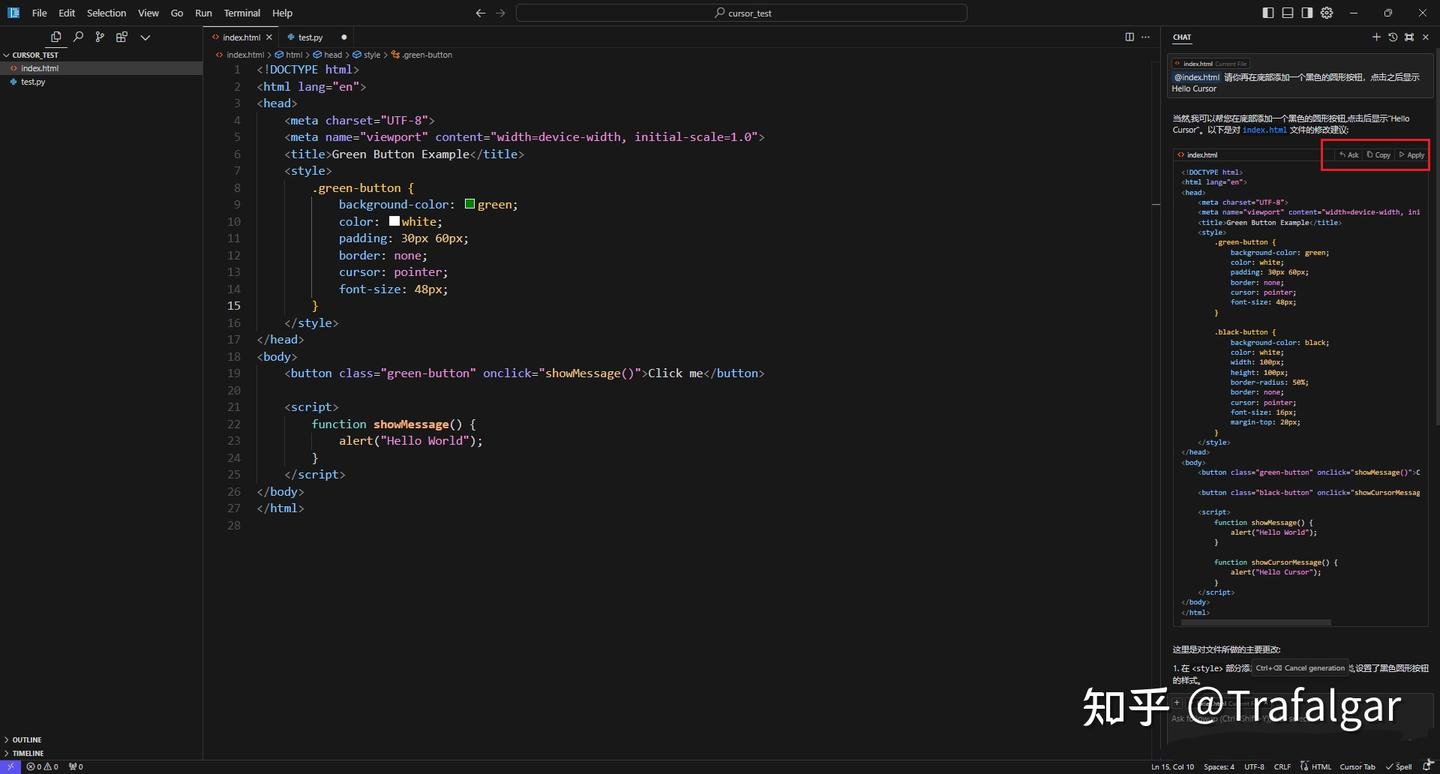Image resolution: width=1440 pixels, height=774 pixels.
Task: Open the Extensions view icon
Action: point(122,37)
